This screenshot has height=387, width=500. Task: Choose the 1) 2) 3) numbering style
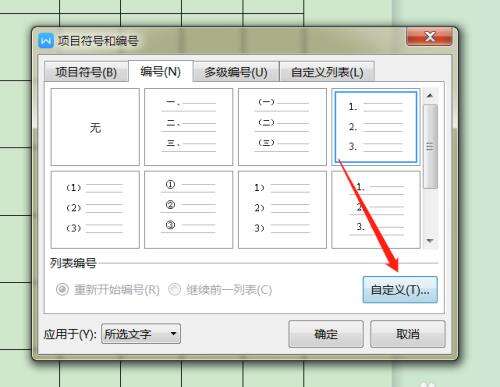tap(282, 210)
